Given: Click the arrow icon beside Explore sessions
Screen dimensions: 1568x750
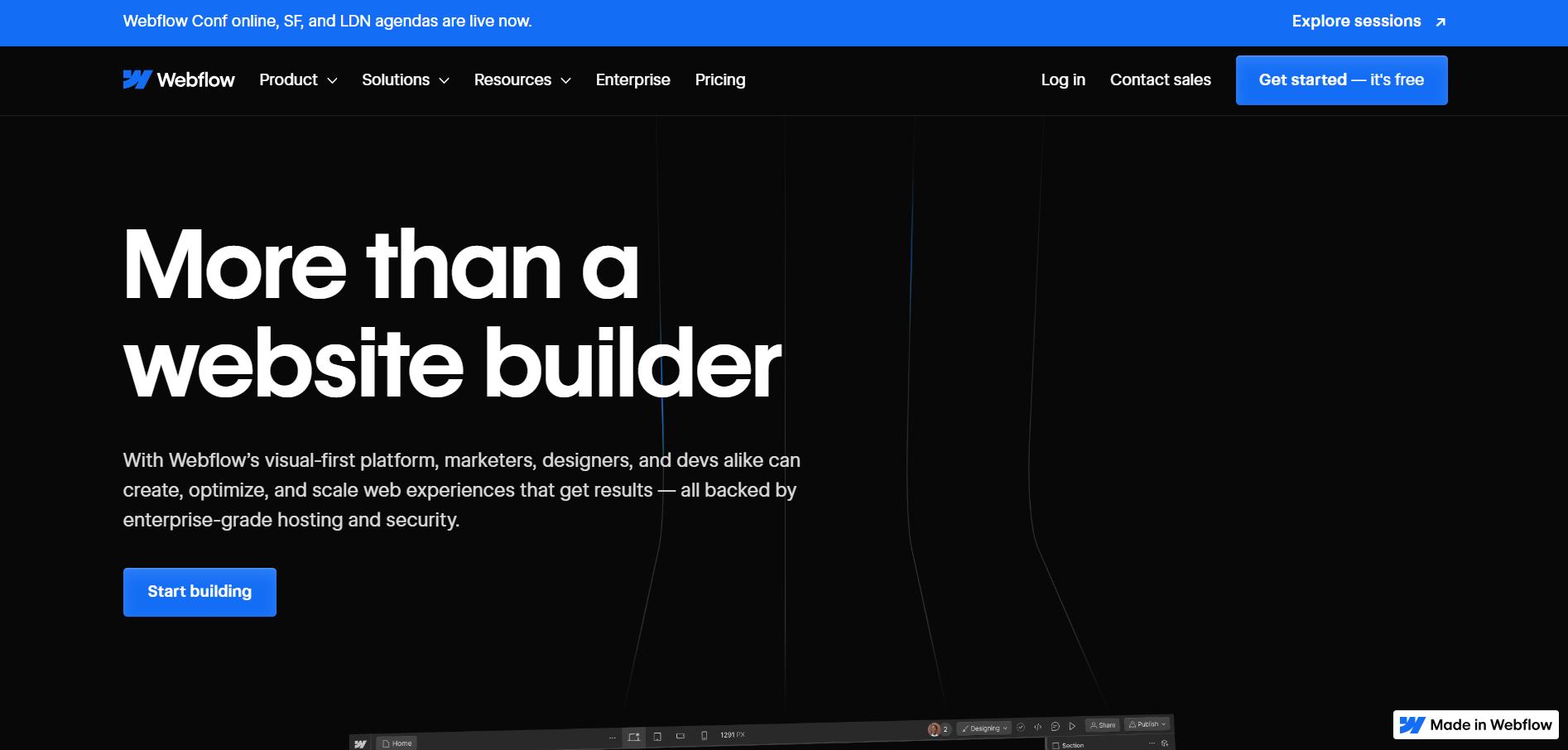Looking at the screenshot, I should click(x=1441, y=22).
